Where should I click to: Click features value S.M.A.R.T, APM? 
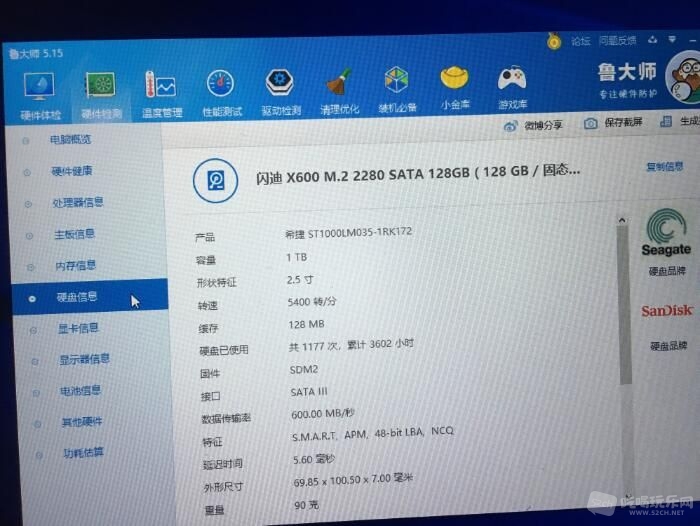point(329,435)
